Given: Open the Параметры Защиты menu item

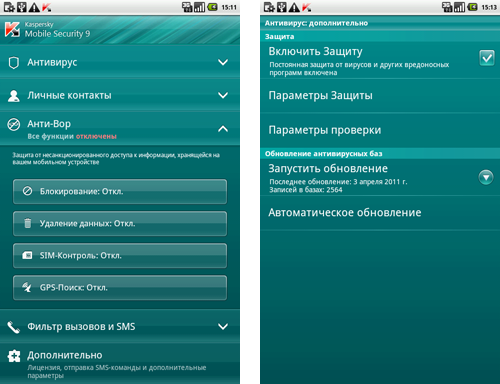Looking at the screenshot, I should [x=380, y=96].
